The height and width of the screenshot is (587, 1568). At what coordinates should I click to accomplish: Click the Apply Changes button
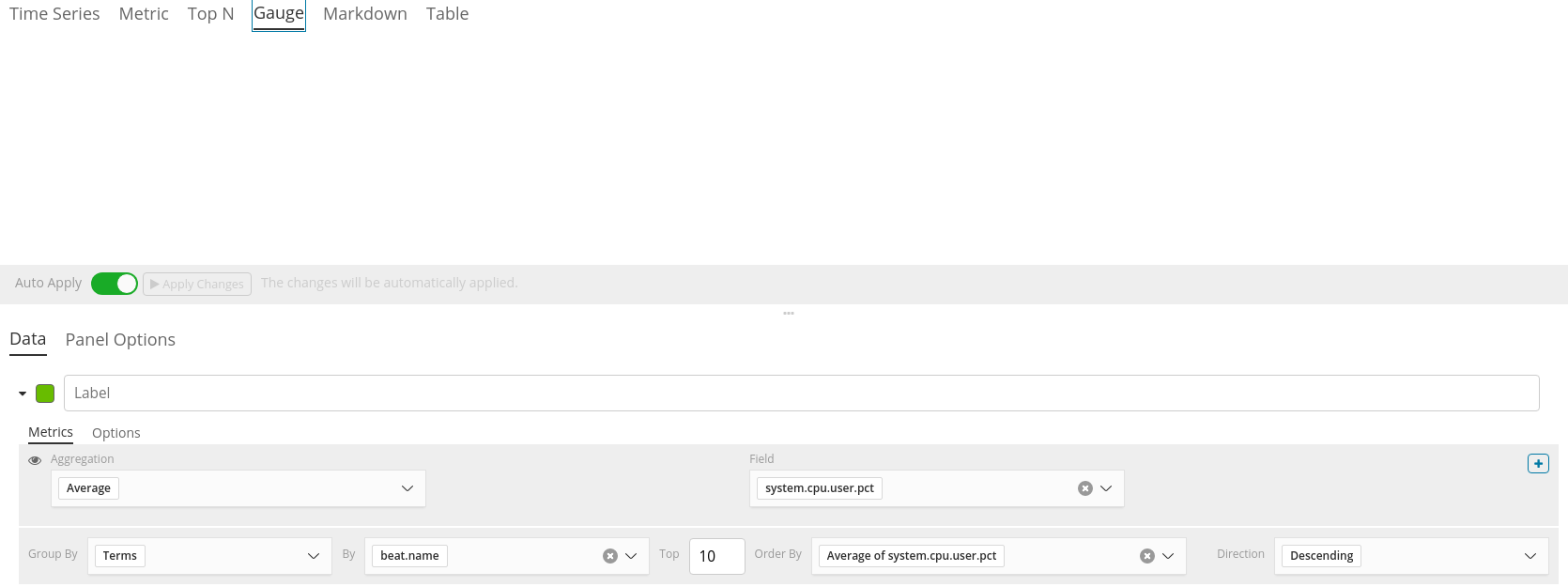(x=197, y=284)
